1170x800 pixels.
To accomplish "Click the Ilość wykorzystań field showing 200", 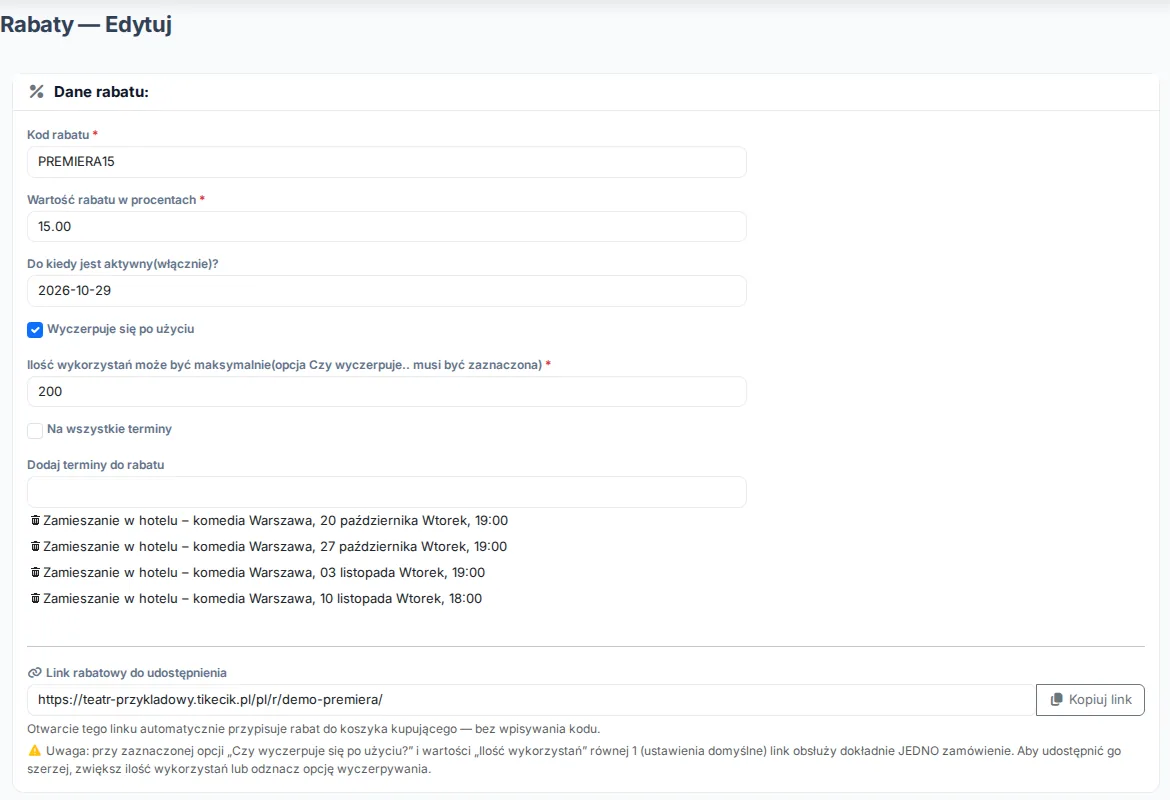I will click(x=387, y=392).
